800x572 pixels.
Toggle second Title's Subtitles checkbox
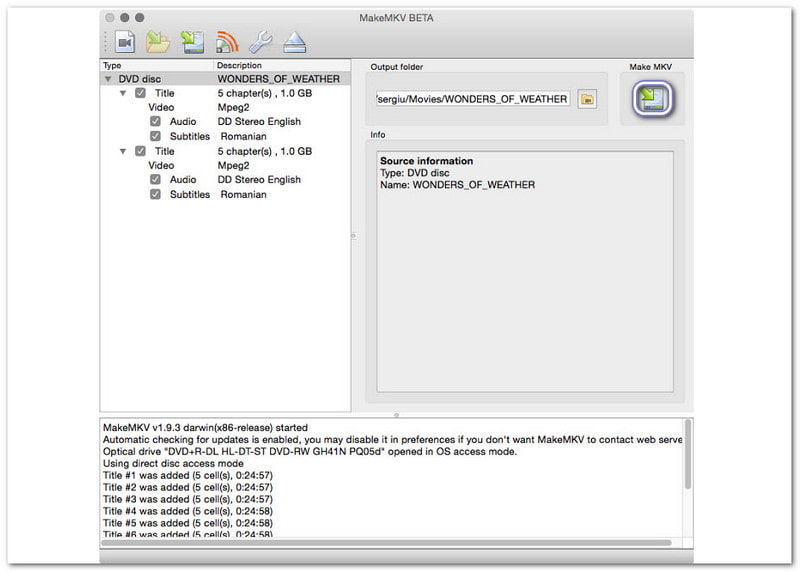click(155, 194)
